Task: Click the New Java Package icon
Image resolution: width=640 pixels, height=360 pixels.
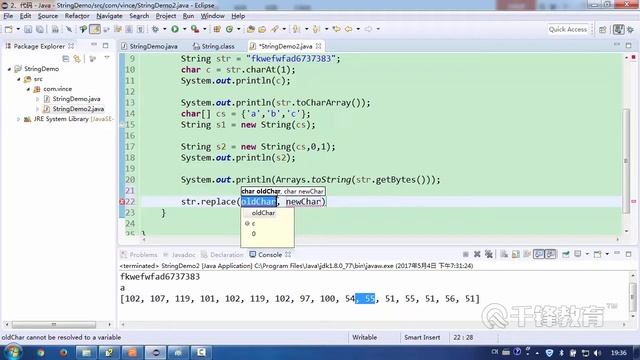Action: pyautogui.click(x=217, y=29)
